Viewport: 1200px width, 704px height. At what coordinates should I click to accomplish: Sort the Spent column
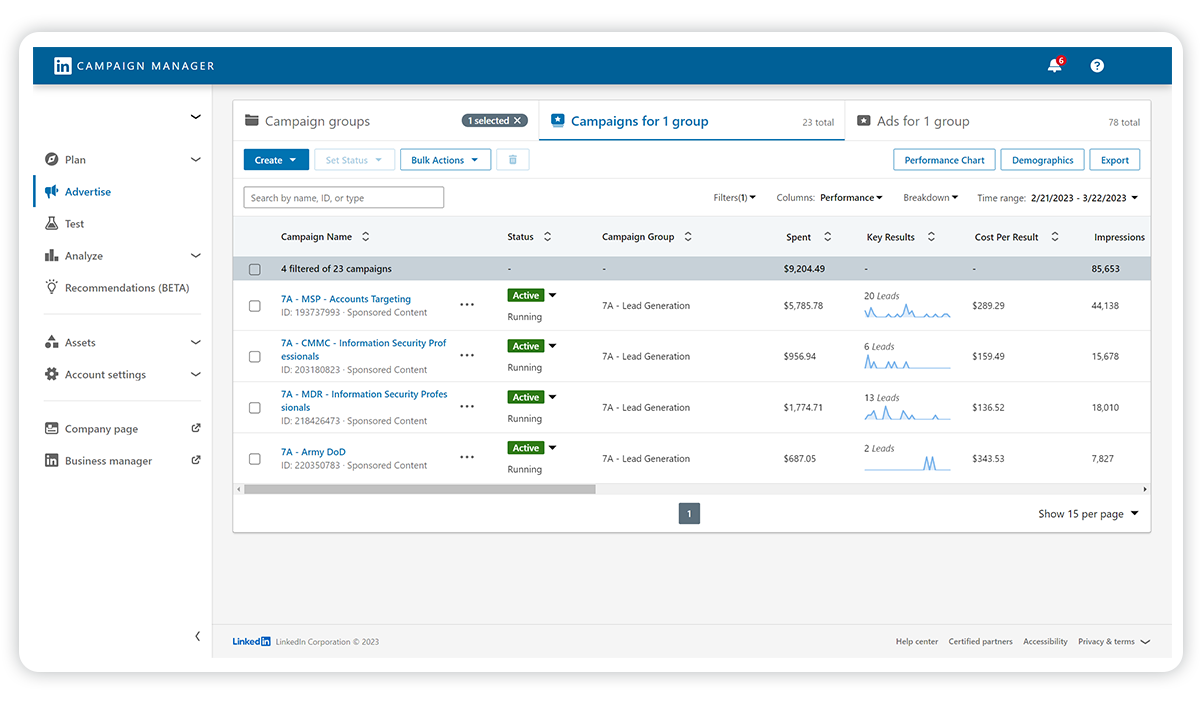click(827, 237)
